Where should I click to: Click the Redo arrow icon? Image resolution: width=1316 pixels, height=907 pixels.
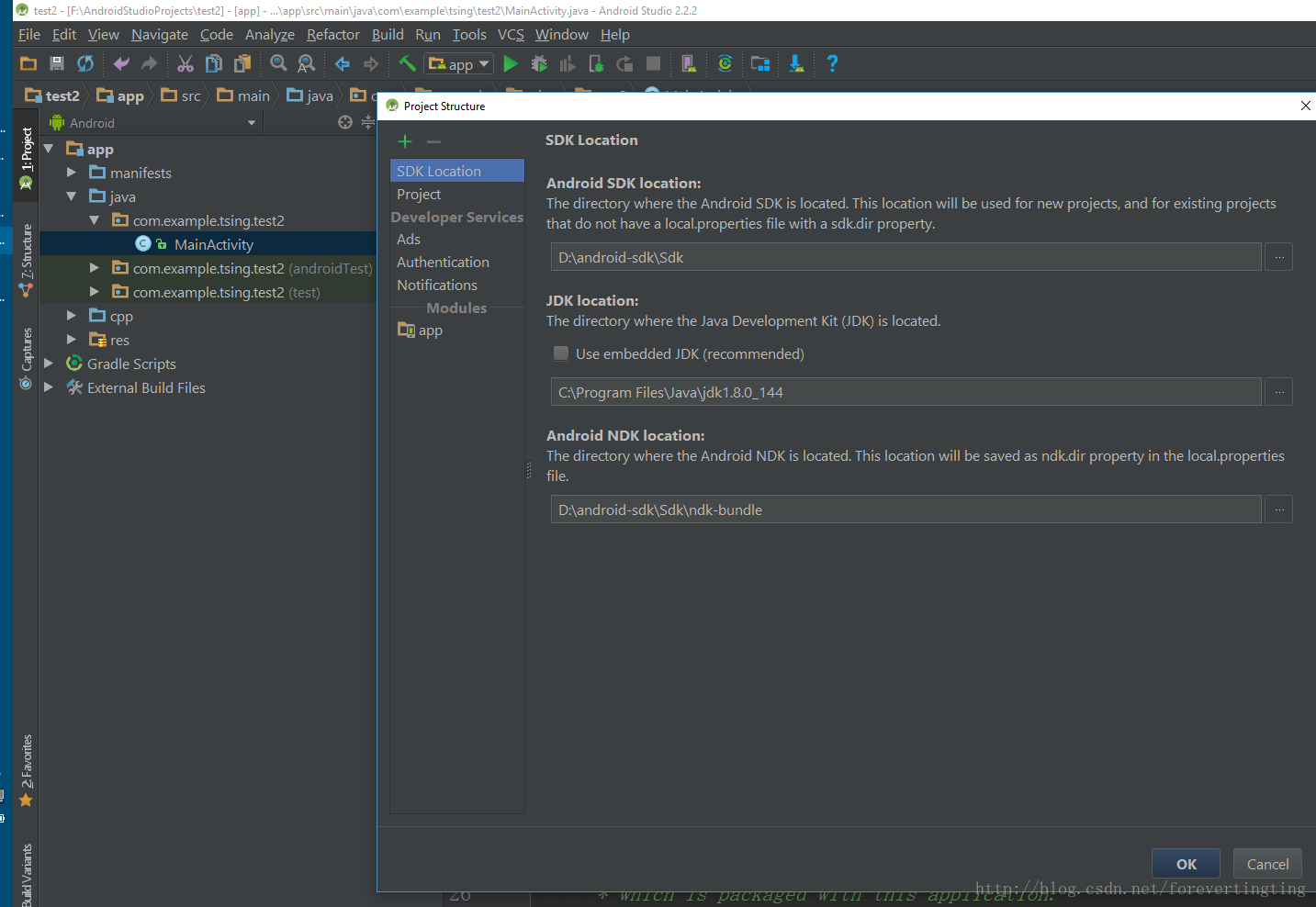pos(149,63)
